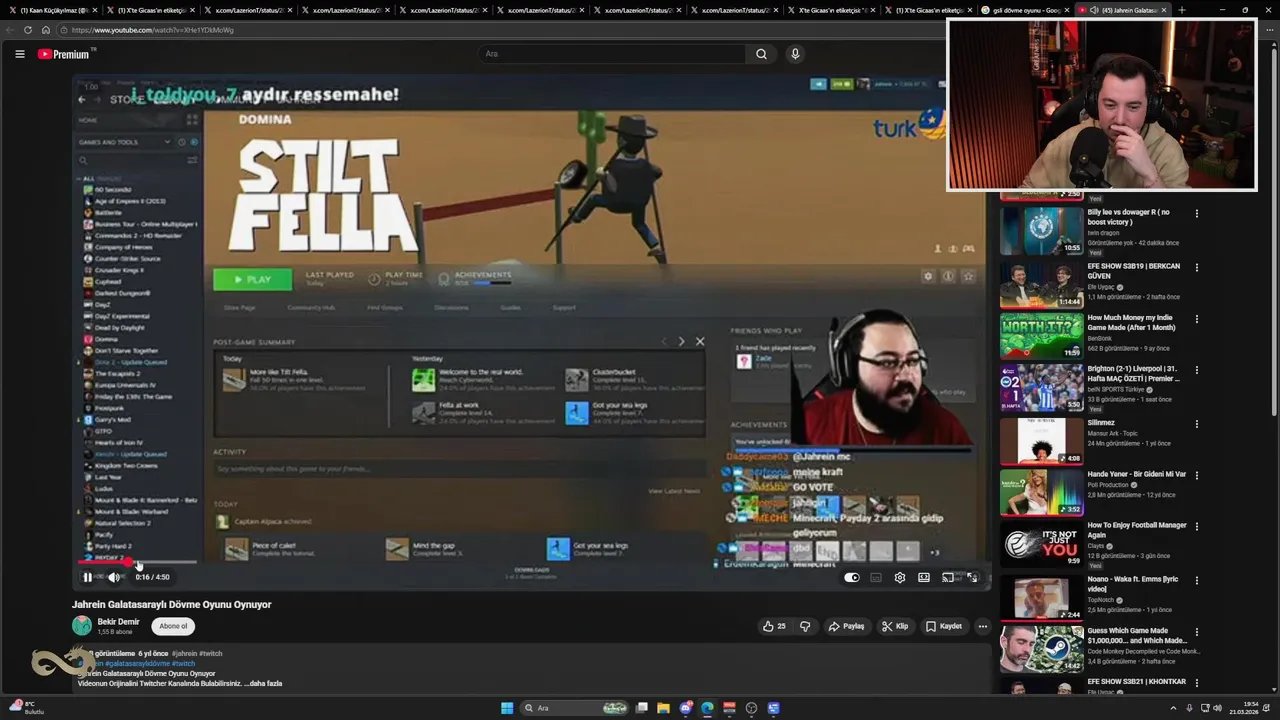Open 'Billy lee vs dowager R' video thumbnail

(x=1041, y=230)
